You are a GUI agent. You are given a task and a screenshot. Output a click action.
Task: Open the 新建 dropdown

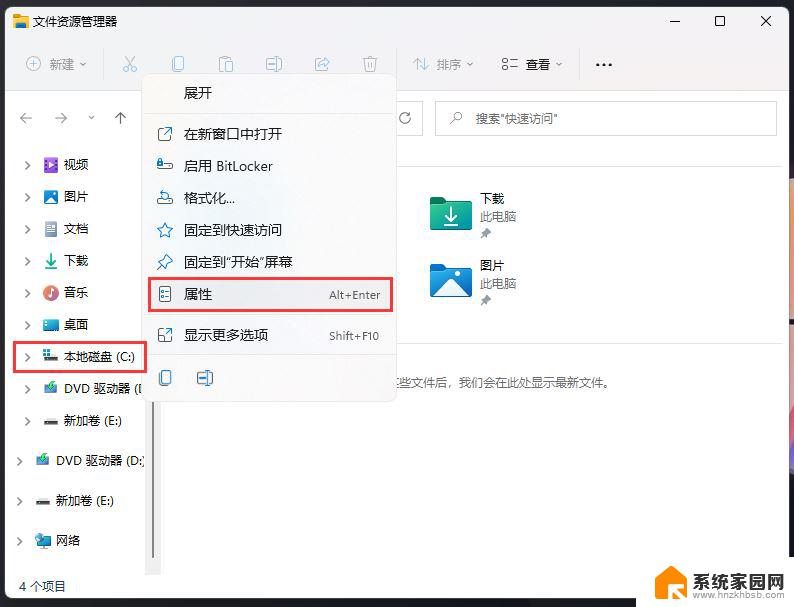coord(56,64)
